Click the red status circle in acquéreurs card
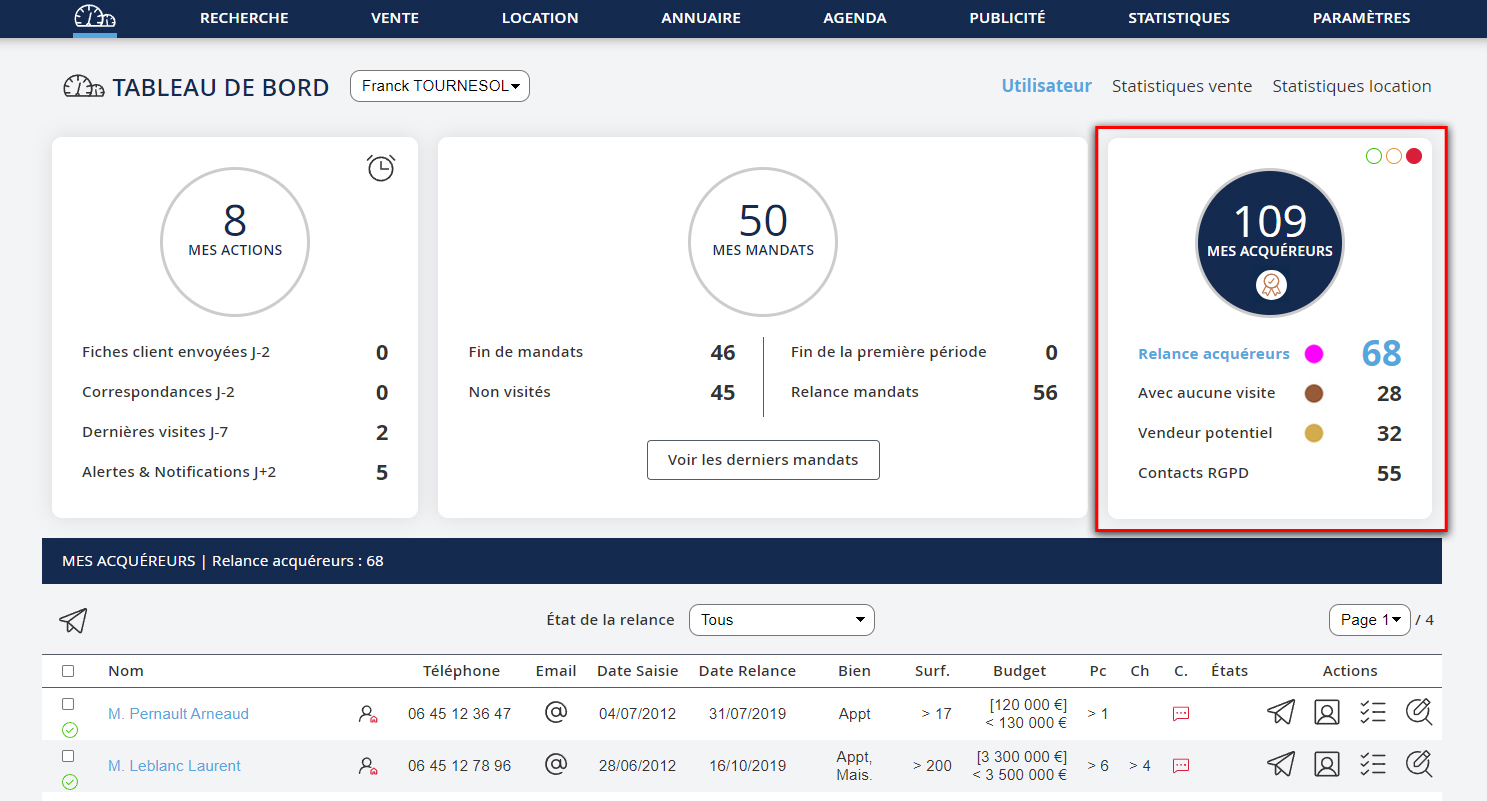Image resolution: width=1487 pixels, height=801 pixels. [x=1414, y=156]
